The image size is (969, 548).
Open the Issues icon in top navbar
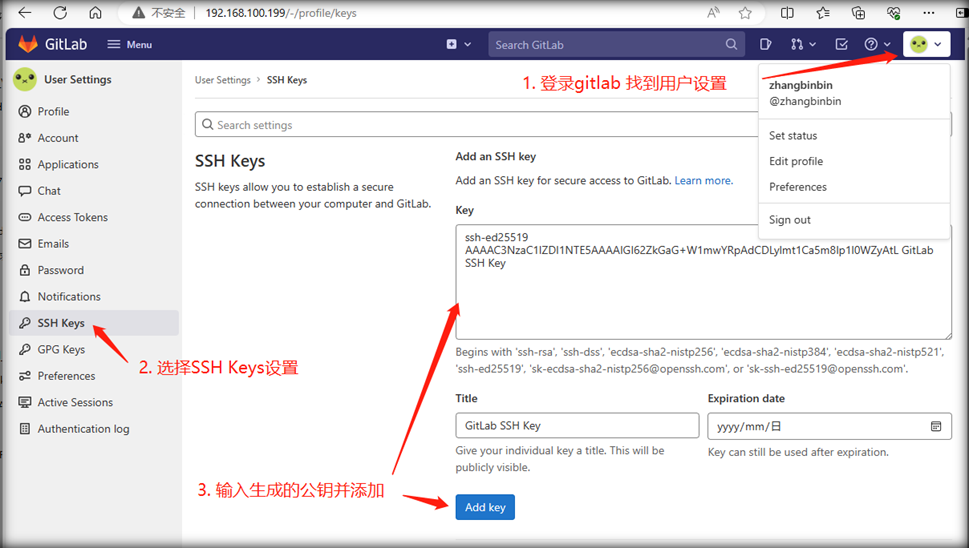(x=765, y=44)
